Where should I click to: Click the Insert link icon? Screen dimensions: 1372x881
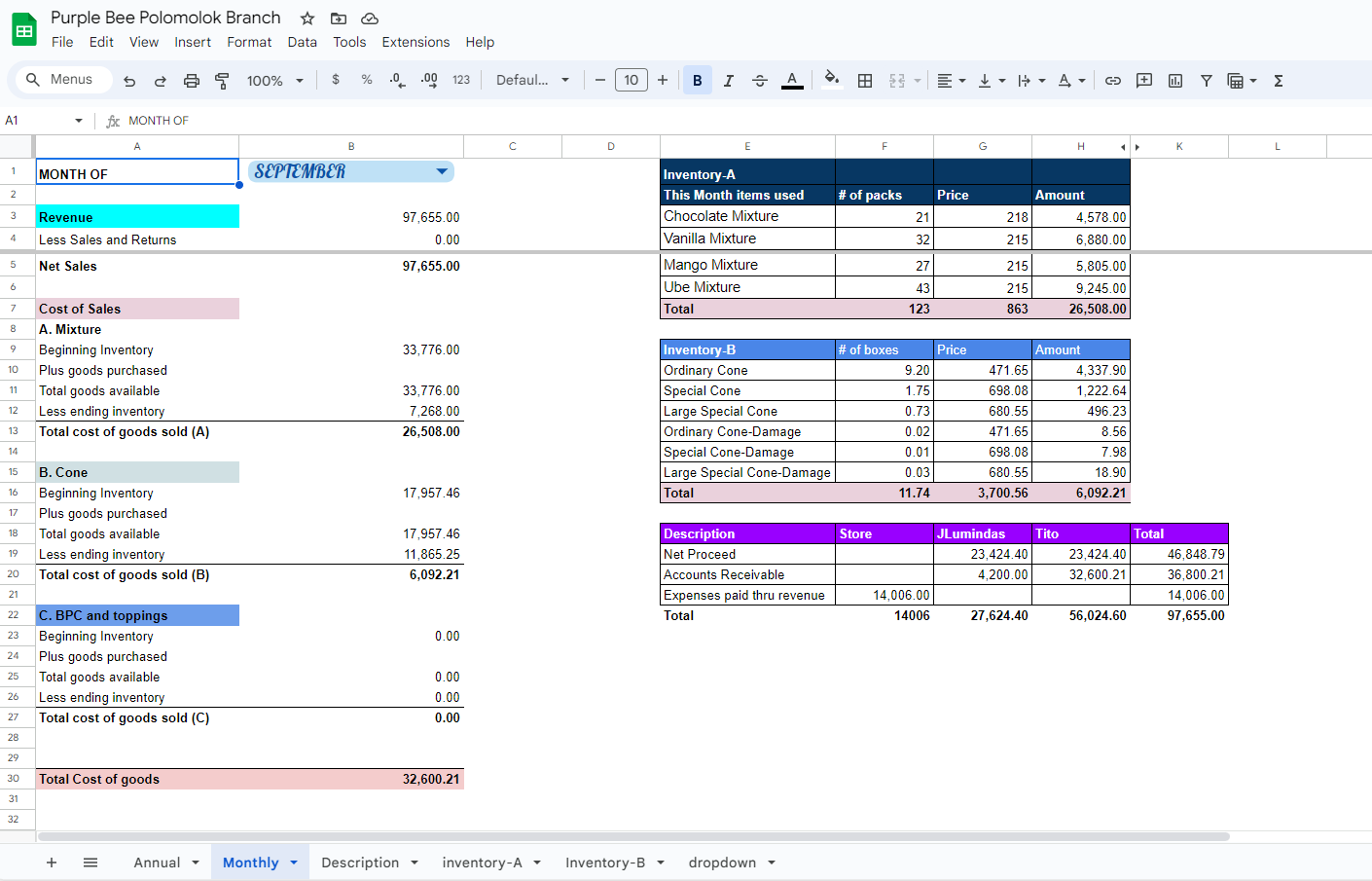coord(1113,81)
